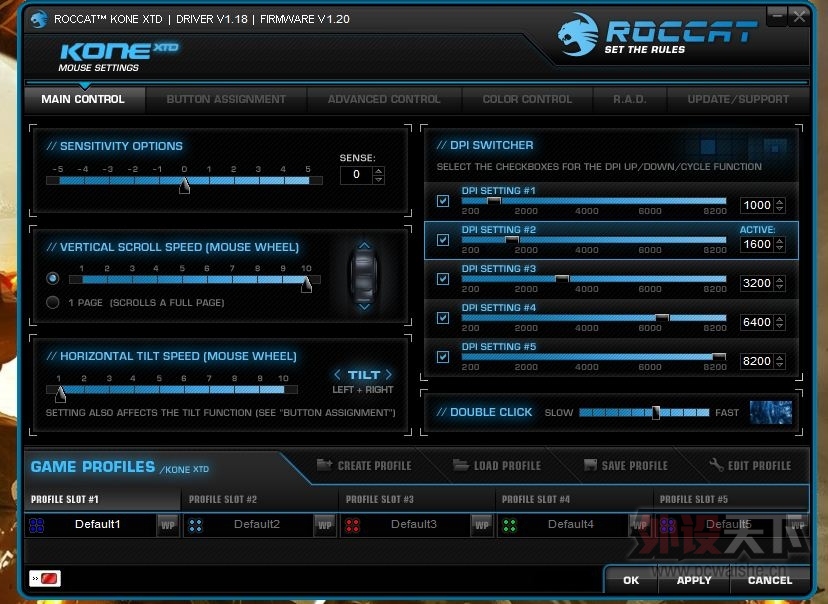Viewport: 828px width, 604px height.
Task: Minimize the ROCCAT driver window
Action: 777,17
